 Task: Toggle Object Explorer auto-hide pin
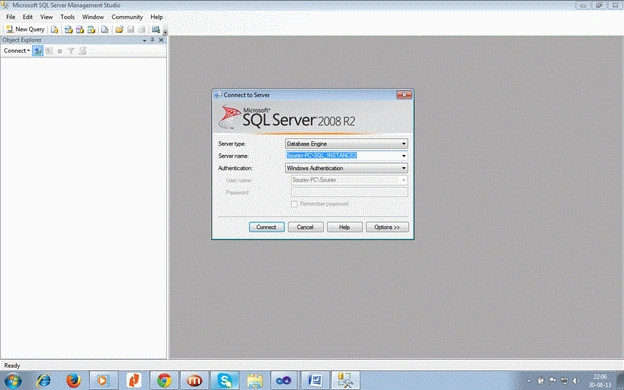pos(152,40)
